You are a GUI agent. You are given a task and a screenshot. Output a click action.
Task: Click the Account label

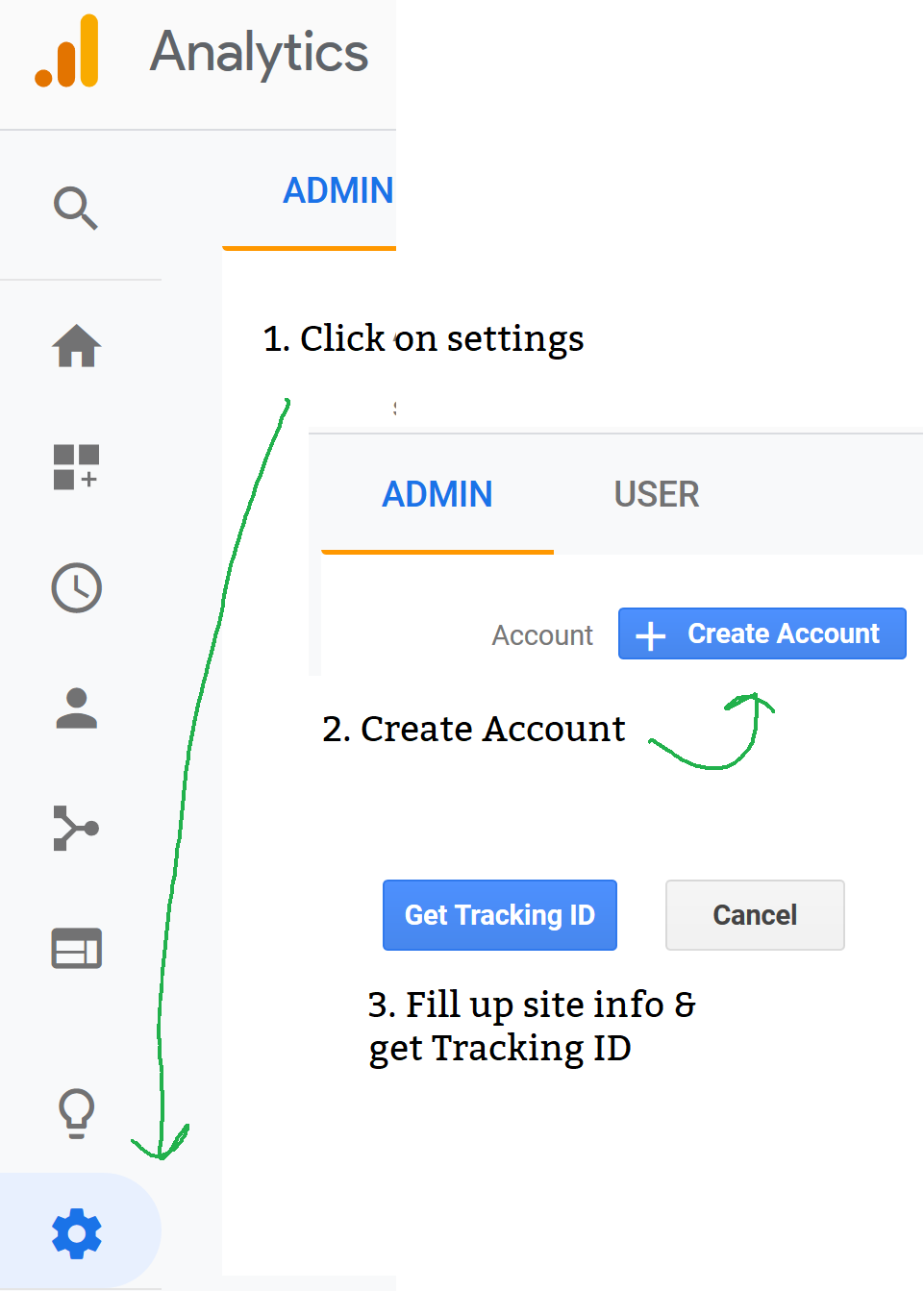click(542, 634)
